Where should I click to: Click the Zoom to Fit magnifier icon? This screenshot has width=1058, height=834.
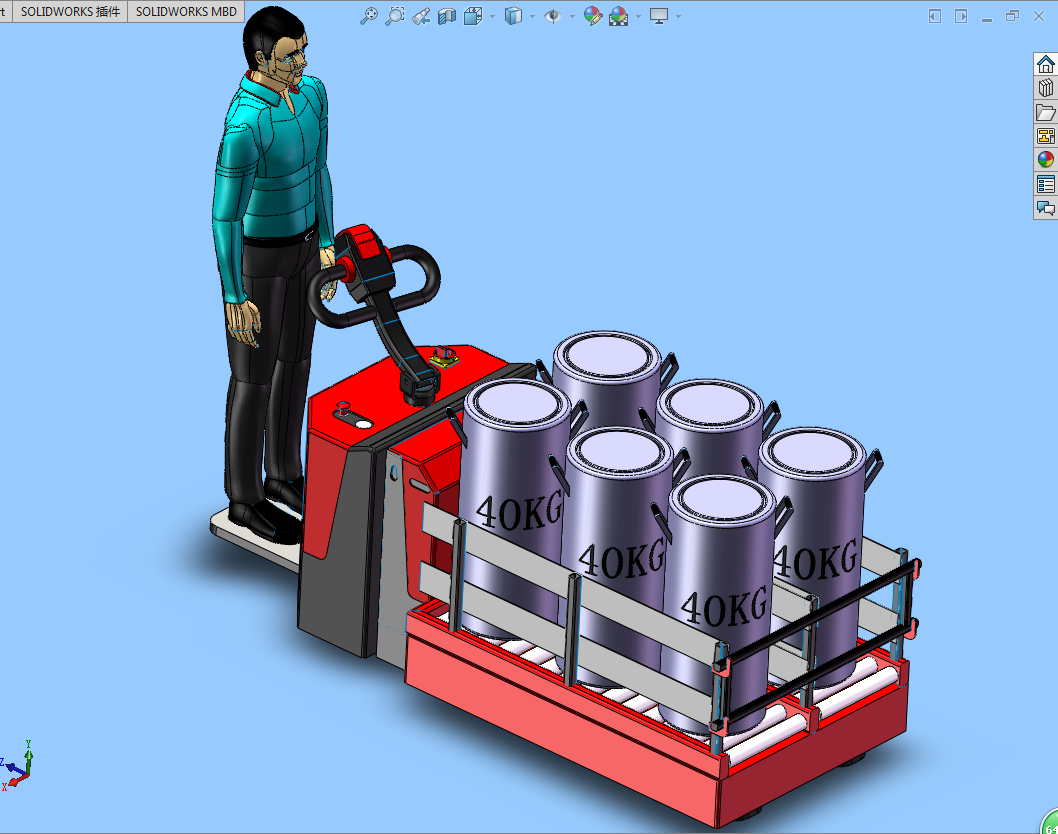coord(368,16)
